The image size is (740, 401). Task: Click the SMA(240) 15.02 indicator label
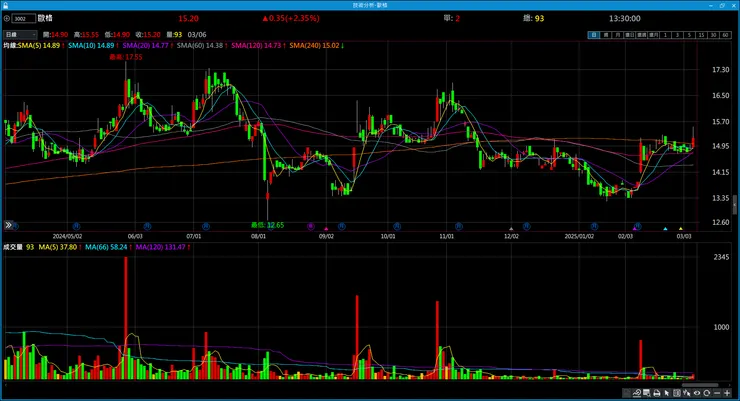click(x=314, y=45)
